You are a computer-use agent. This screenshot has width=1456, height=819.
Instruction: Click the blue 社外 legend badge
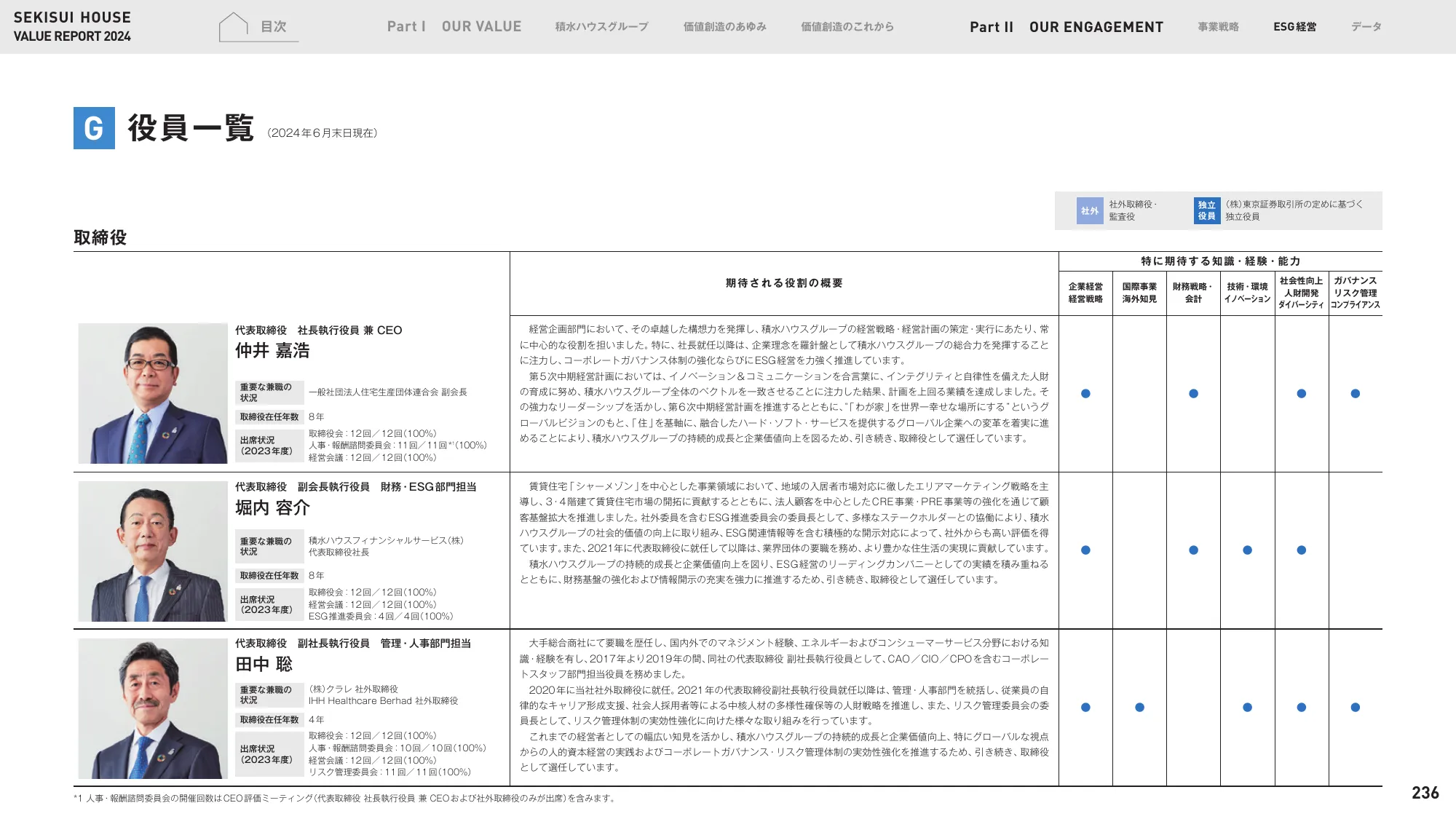coord(1088,210)
